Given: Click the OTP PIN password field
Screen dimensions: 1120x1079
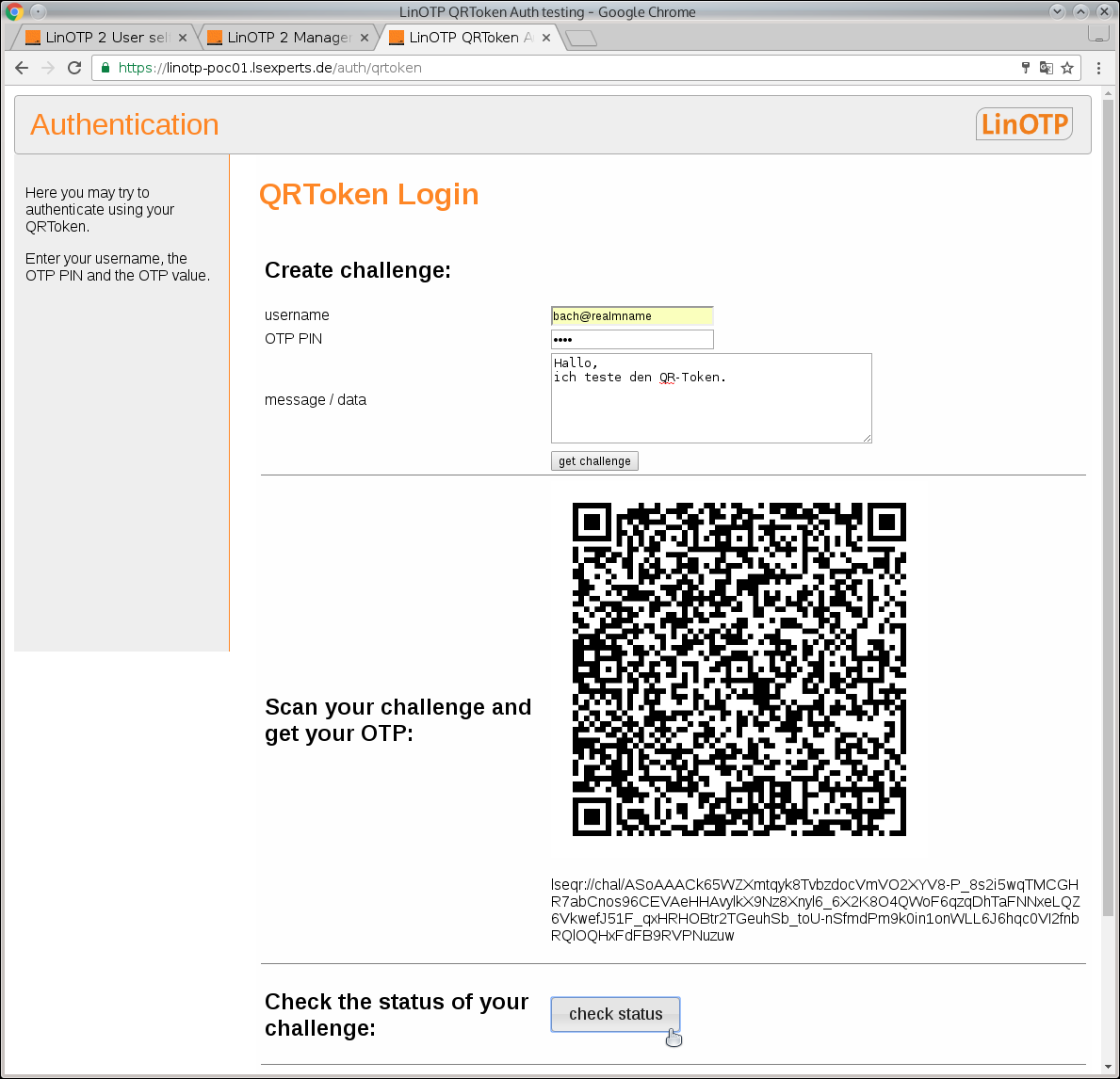Looking at the screenshot, I should 631,340.
